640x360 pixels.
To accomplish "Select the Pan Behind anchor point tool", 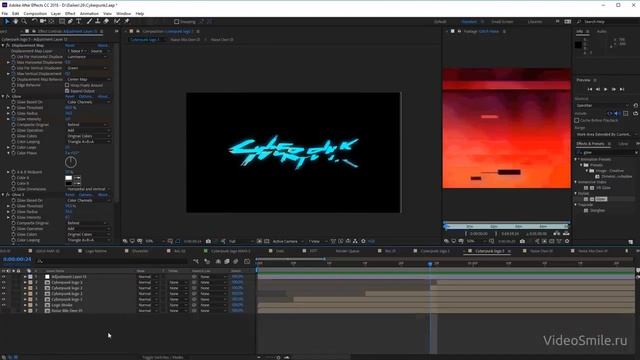I will coord(51,21).
